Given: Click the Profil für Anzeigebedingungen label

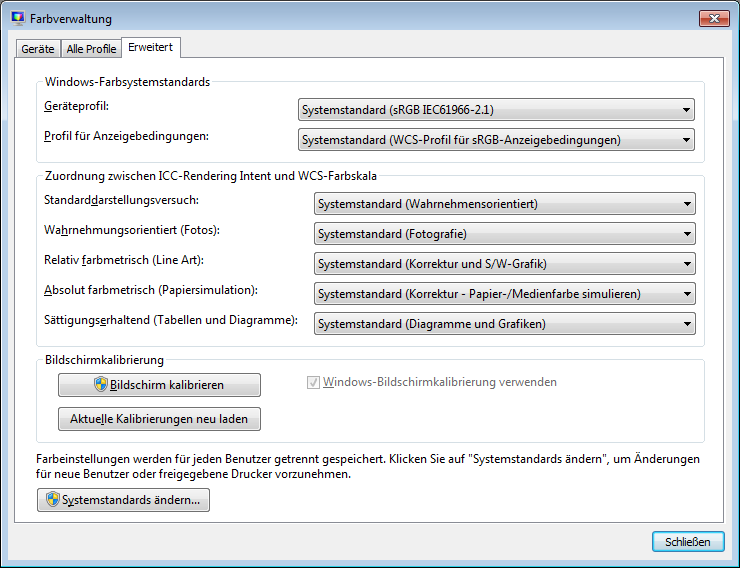Looking at the screenshot, I should (126, 136).
